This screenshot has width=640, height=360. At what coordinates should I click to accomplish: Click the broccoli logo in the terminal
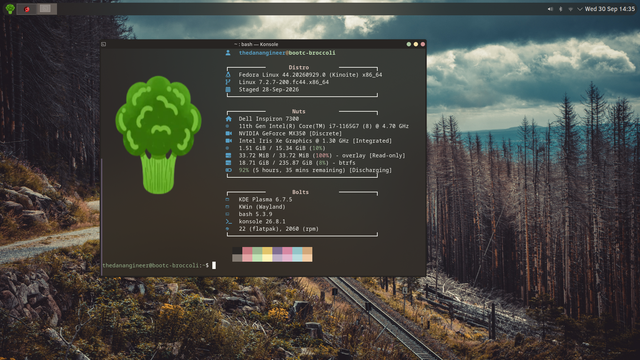(x=158, y=135)
